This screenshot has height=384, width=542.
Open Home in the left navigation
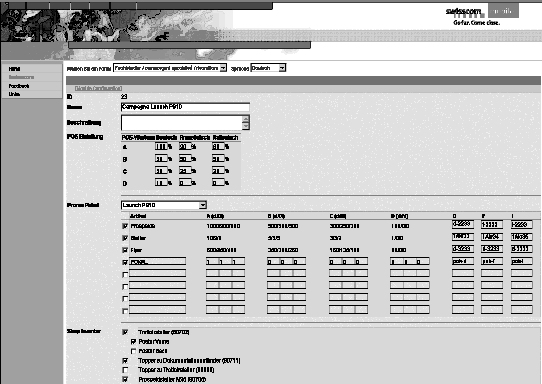[14, 69]
